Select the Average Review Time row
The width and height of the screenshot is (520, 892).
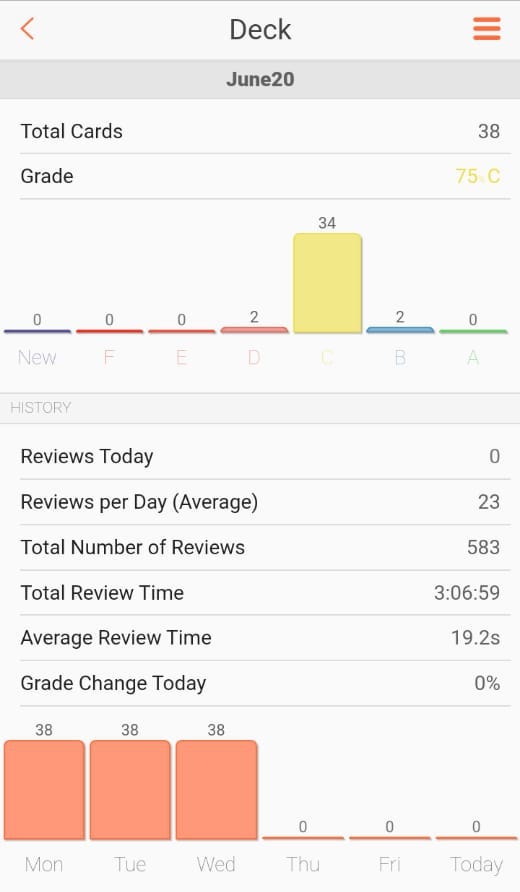tap(260, 638)
